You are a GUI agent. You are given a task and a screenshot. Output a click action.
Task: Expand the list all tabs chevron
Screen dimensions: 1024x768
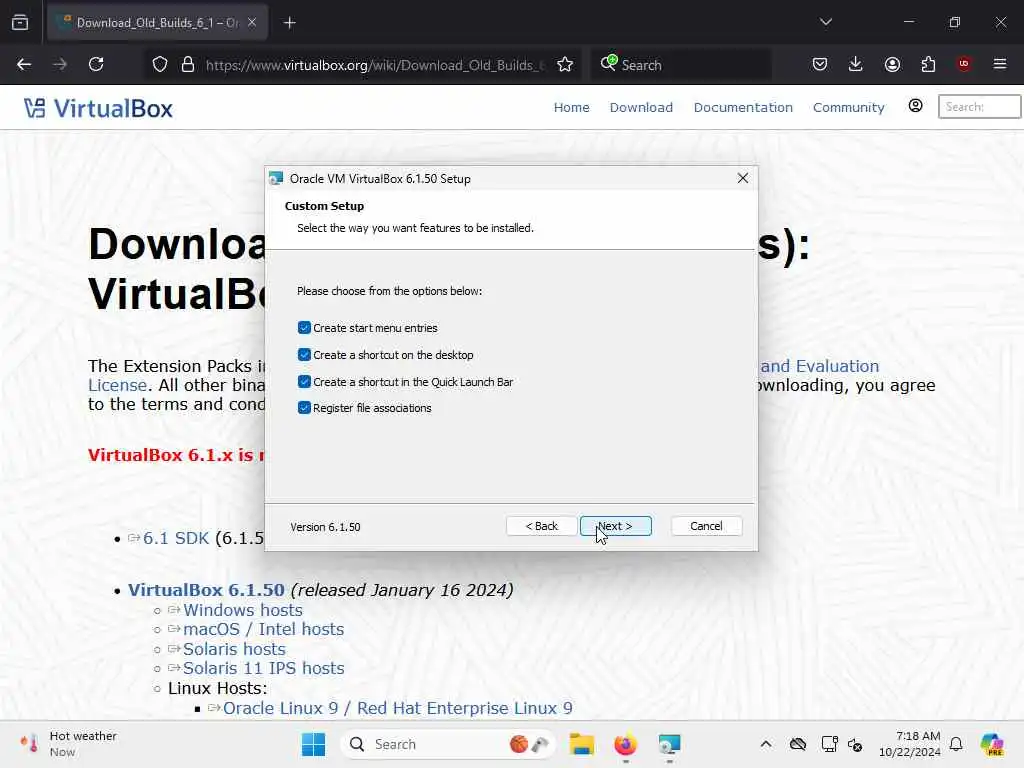(826, 22)
